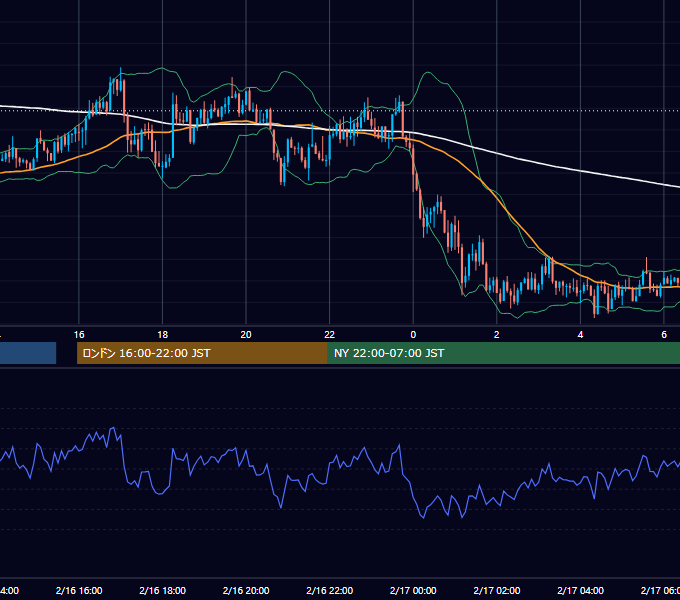Click the 2/16 20:00 label on the lower axis
This screenshot has height=600, width=680.
click(x=246, y=590)
